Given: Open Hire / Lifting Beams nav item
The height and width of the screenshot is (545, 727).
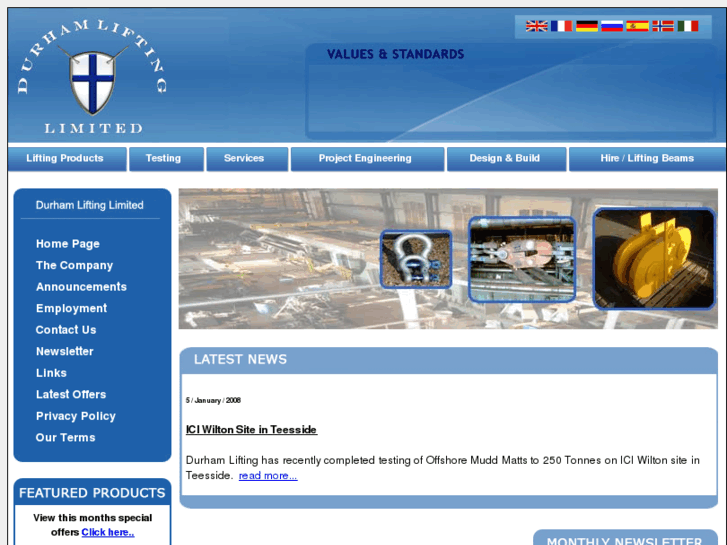Looking at the screenshot, I should point(647,159).
